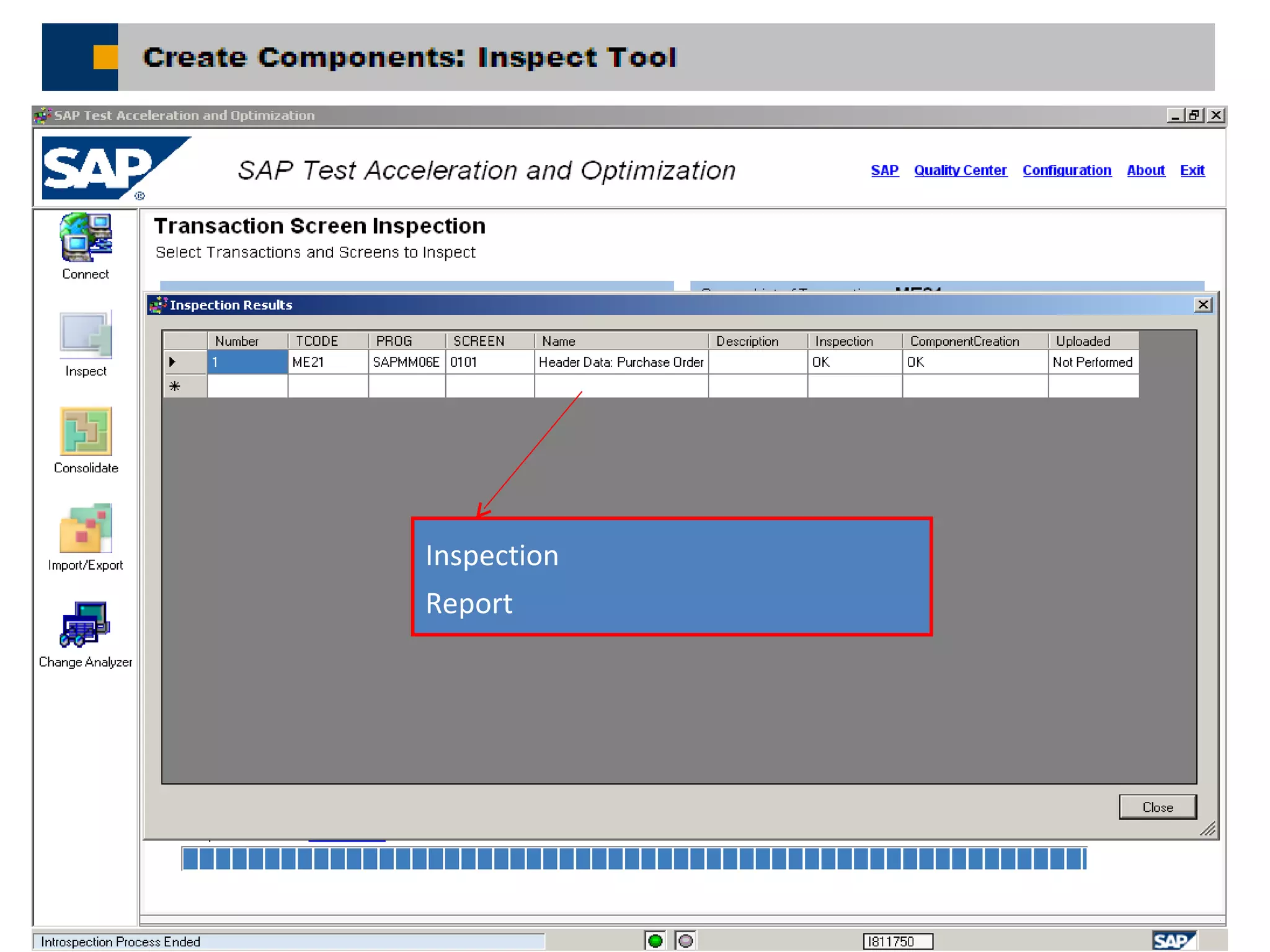This screenshot has width=1270, height=952.
Task: Click the Inspection Results dialog title icon
Action: (x=158, y=304)
